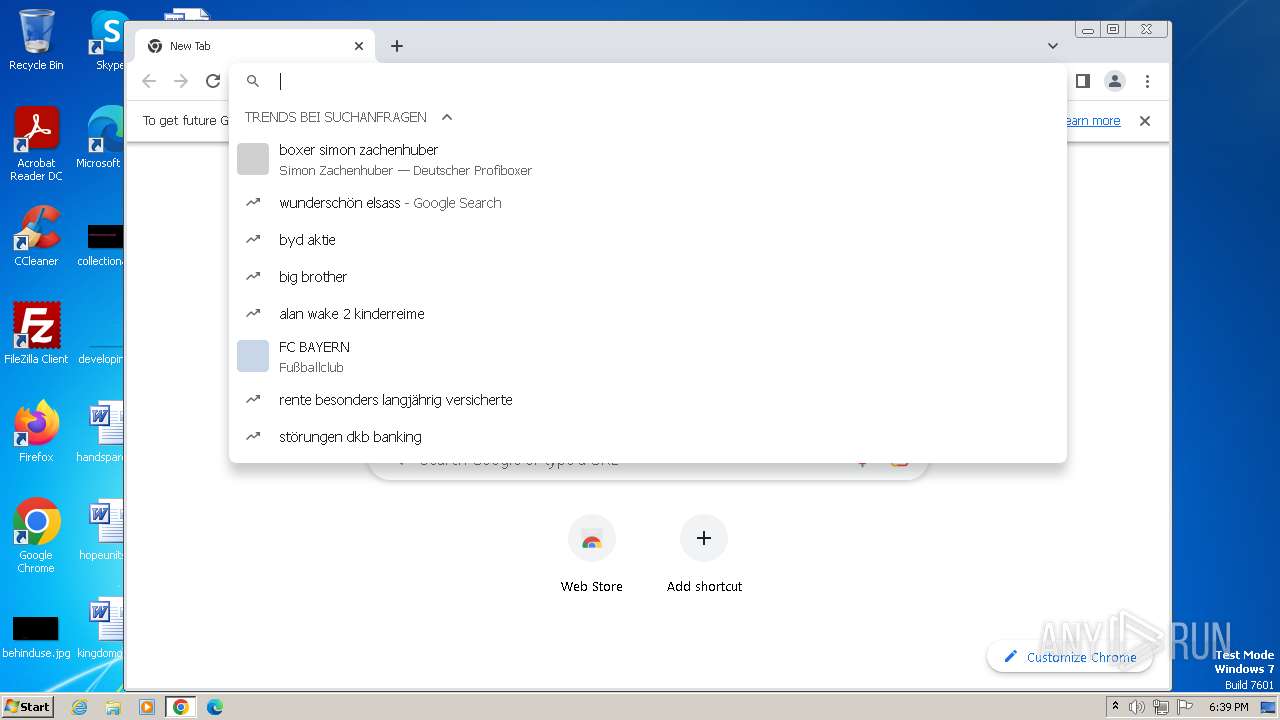
Task: Select the störungen dkb banking suggestion
Action: (x=648, y=437)
